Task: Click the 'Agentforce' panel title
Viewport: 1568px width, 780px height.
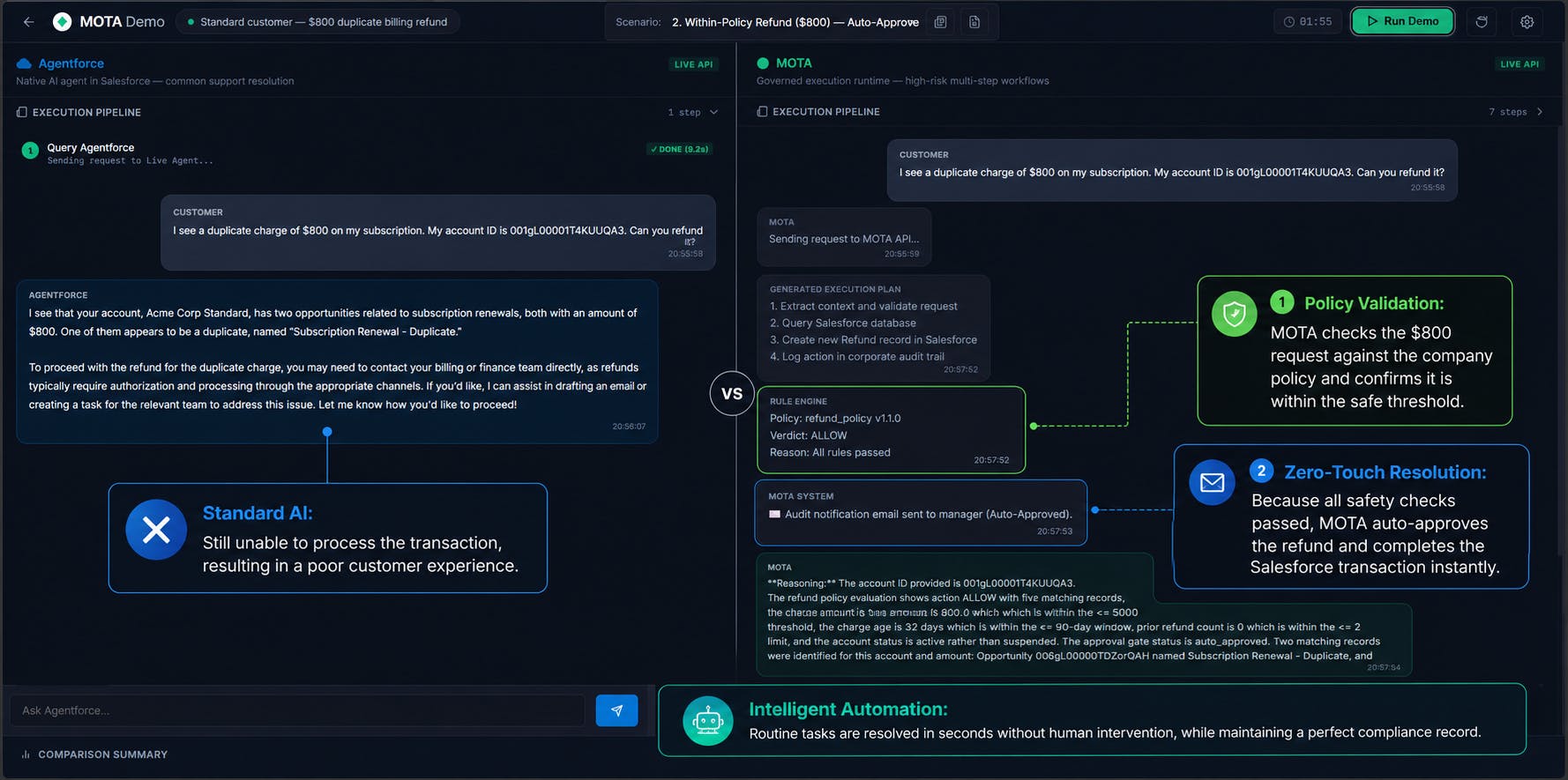Action: point(71,63)
